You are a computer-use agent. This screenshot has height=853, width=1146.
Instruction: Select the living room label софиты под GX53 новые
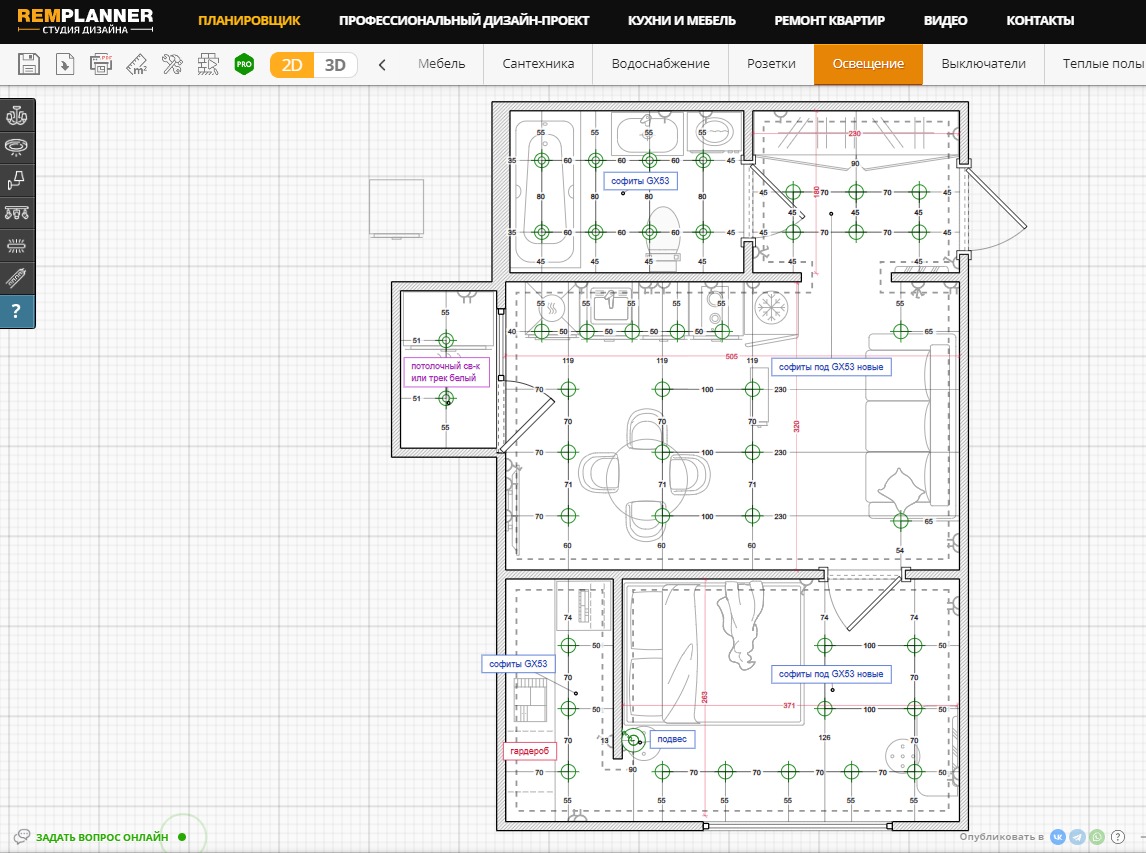(831, 367)
